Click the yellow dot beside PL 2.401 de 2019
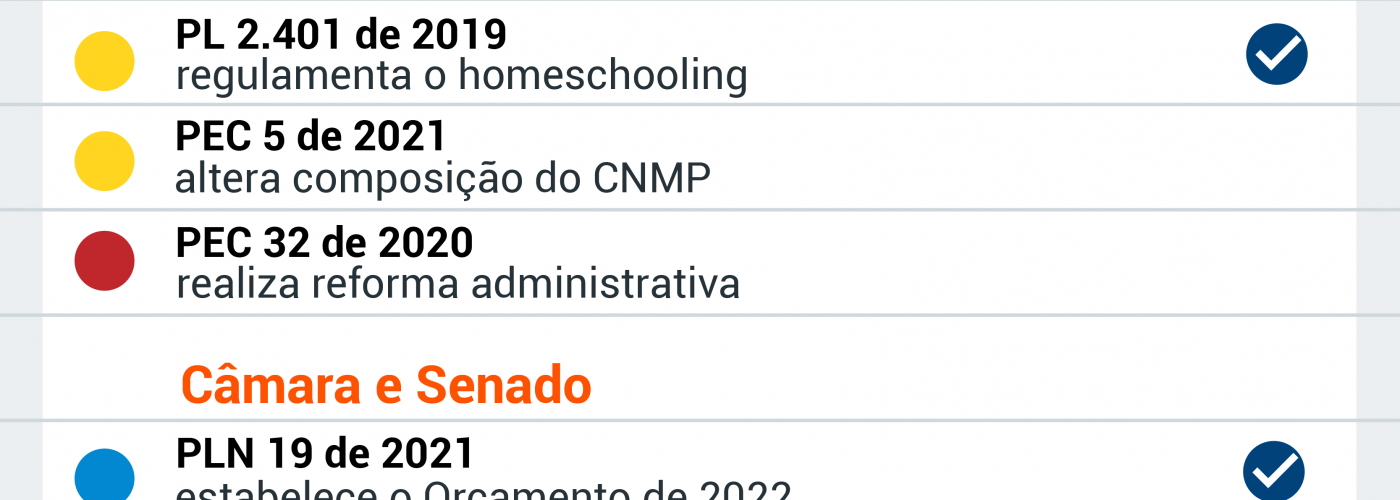Viewport: 1400px width, 500px height. coord(105,61)
